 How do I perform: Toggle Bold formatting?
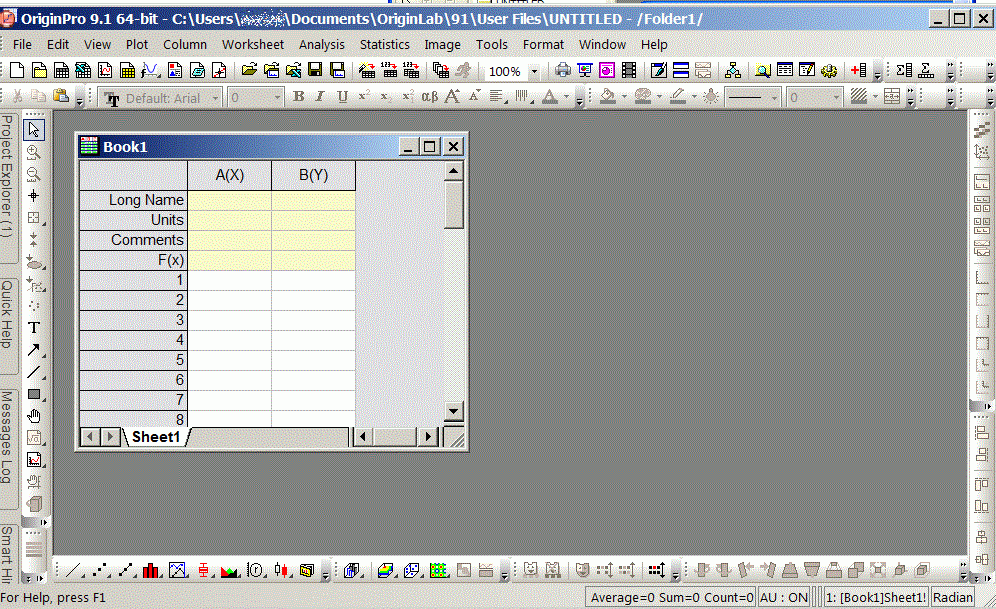298,97
